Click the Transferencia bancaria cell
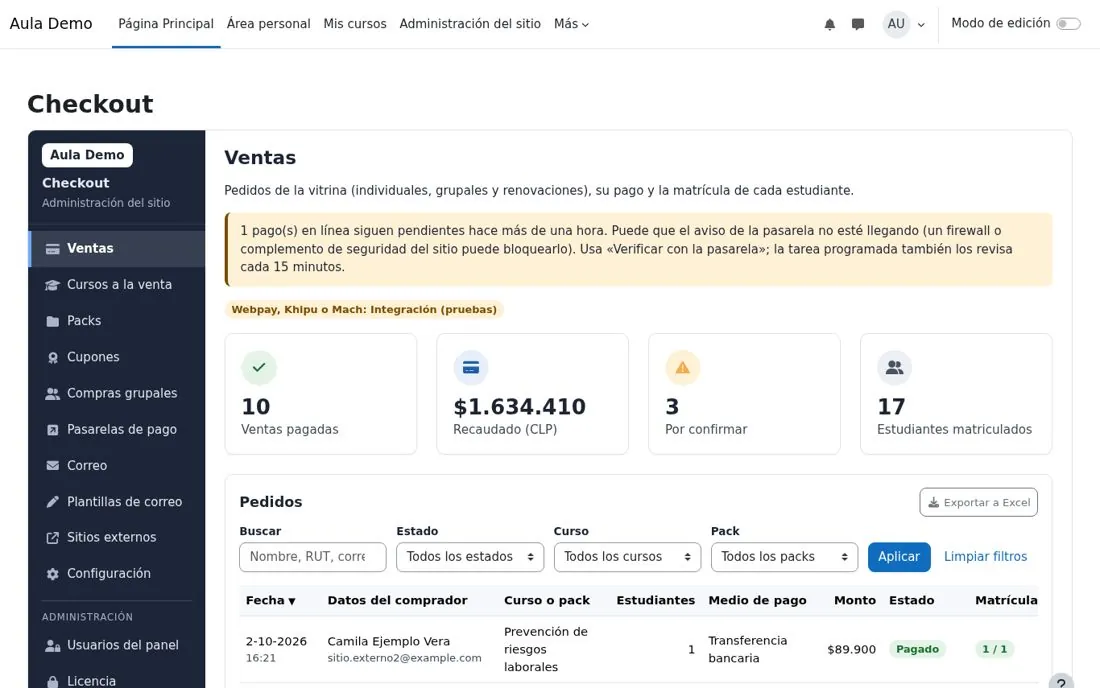This screenshot has width=1100, height=688. (x=748, y=649)
